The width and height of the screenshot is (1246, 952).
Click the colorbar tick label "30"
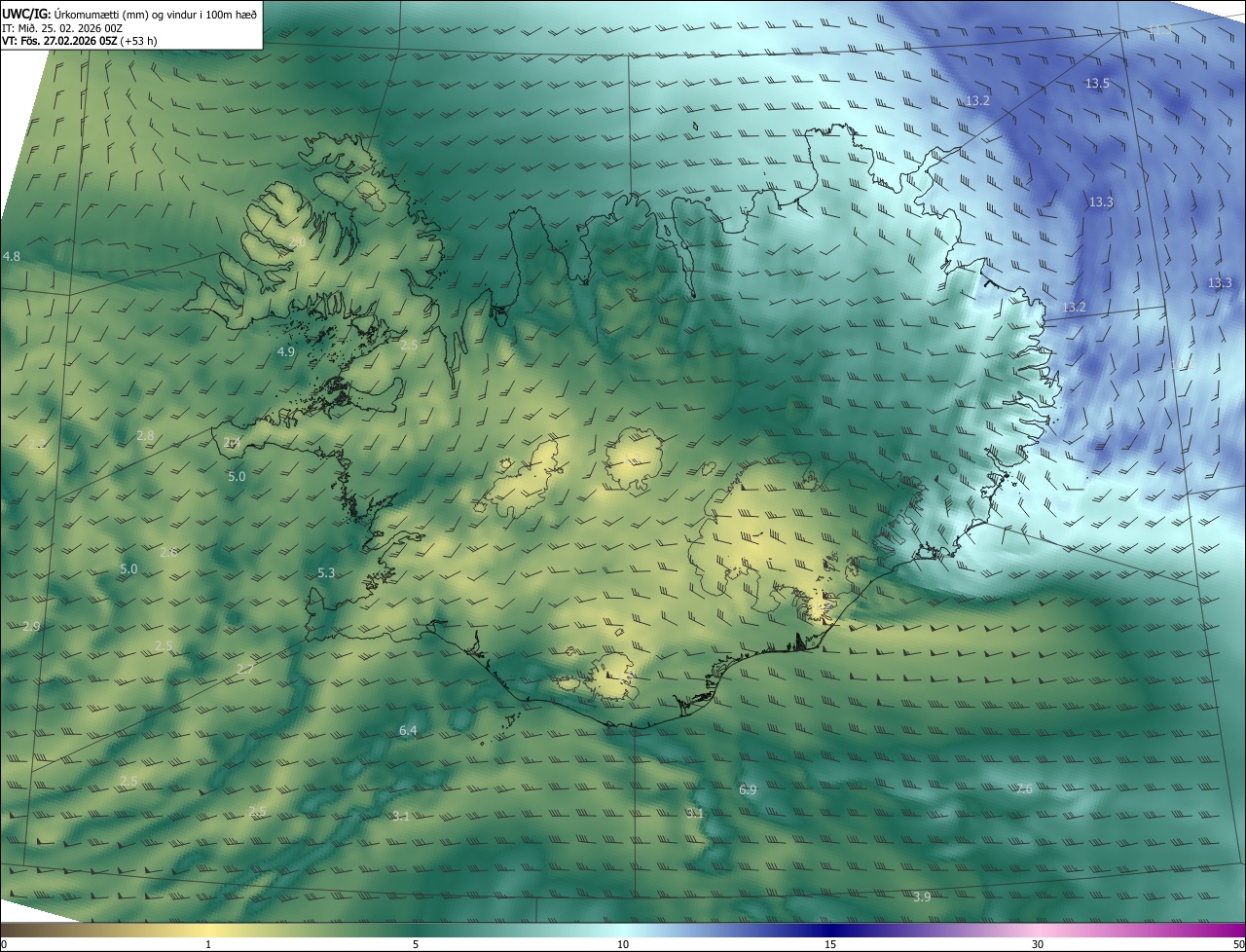click(x=1038, y=944)
